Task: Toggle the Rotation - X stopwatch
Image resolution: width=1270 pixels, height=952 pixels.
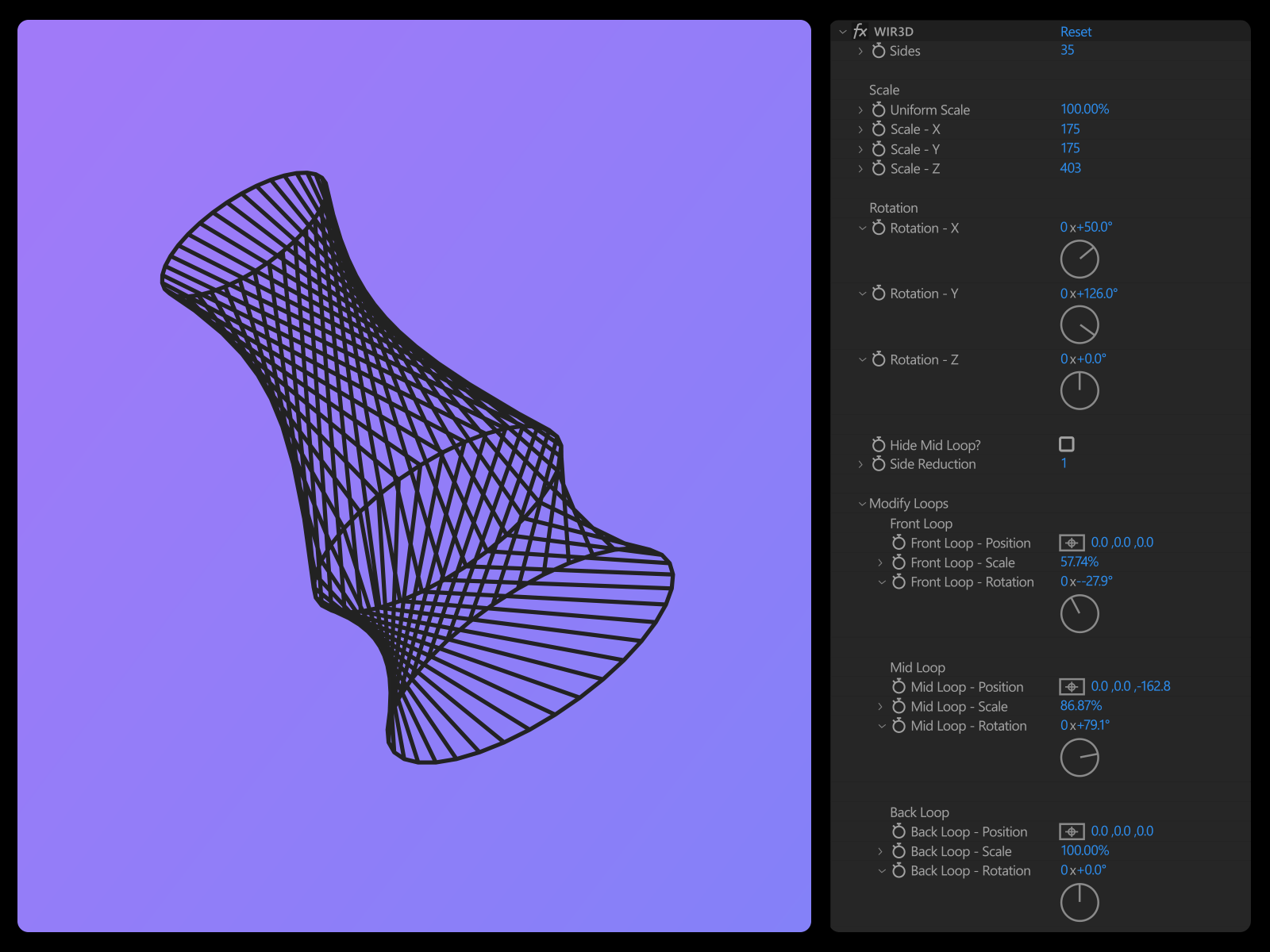Action: (879, 228)
